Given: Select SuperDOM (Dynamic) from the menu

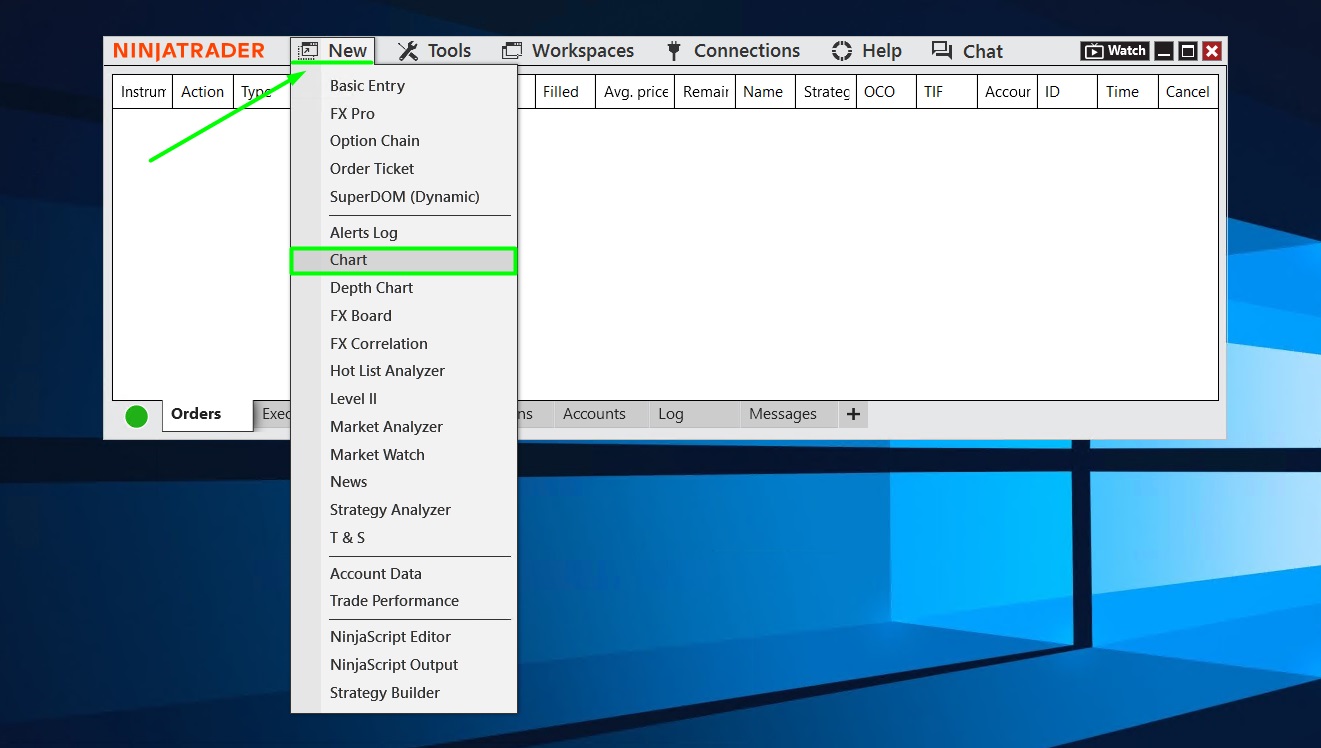Looking at the screenshot, I should [x=404, y=196].
